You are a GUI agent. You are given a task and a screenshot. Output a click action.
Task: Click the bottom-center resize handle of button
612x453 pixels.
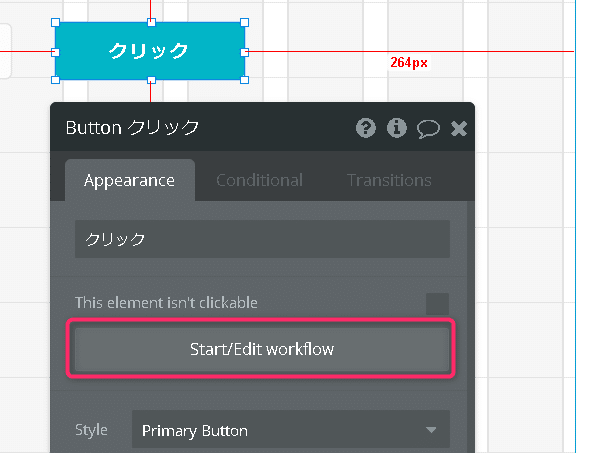coord(150,80)
